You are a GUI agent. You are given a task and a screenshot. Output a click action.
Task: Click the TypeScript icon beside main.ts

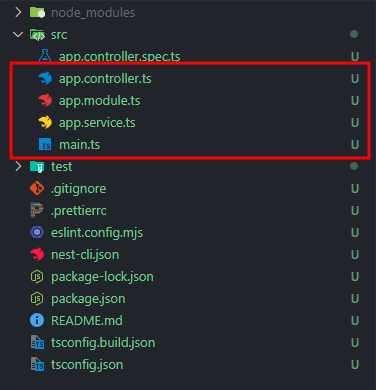45,144
